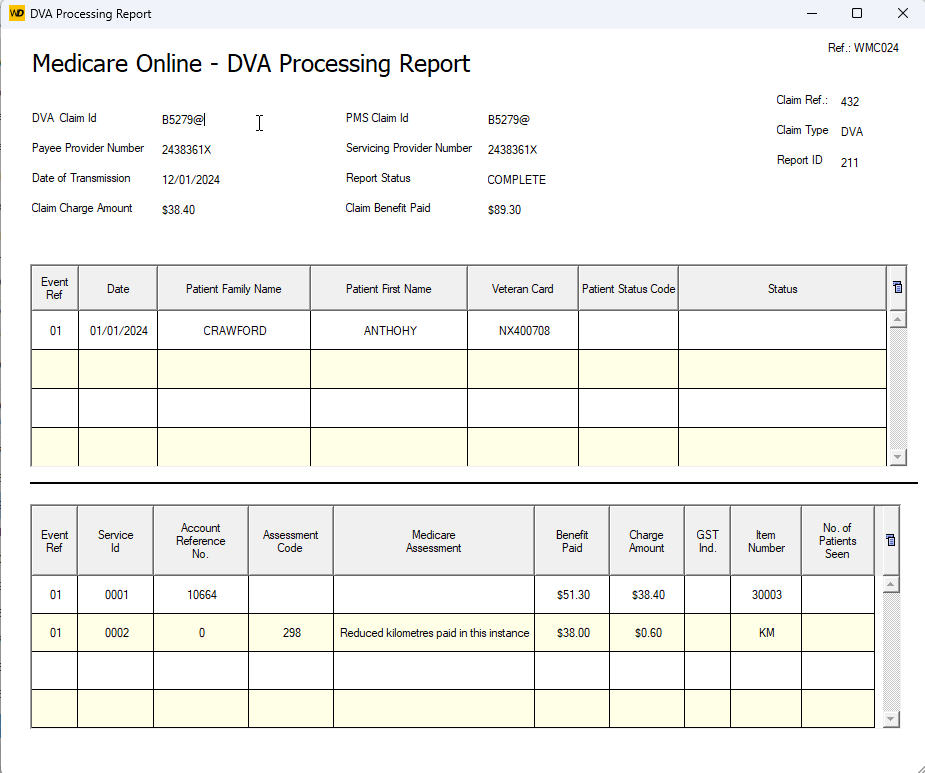
Task: Click the Report ID value 211
Action: click(x=849, y=162)
